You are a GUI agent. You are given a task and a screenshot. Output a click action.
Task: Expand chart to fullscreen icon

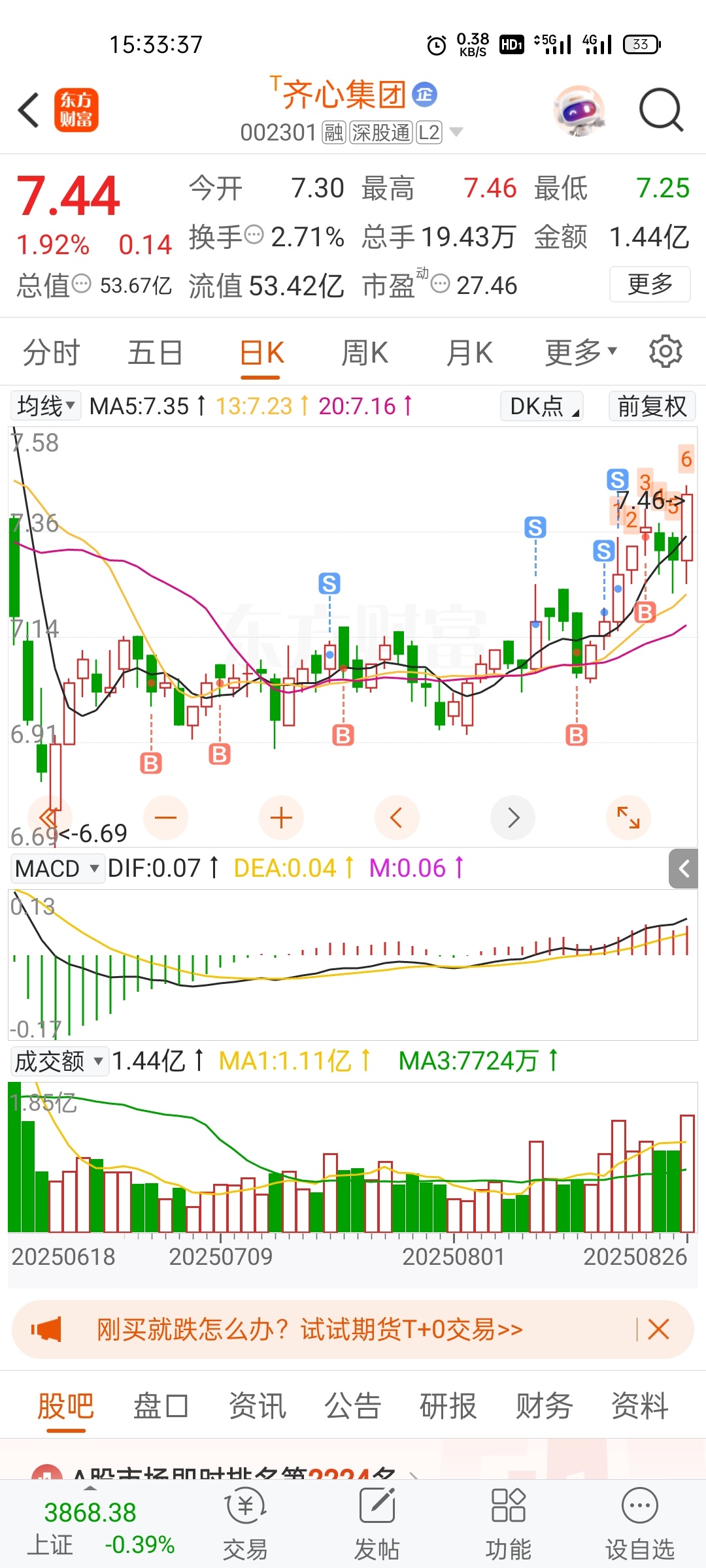click(x=628, y=817)
